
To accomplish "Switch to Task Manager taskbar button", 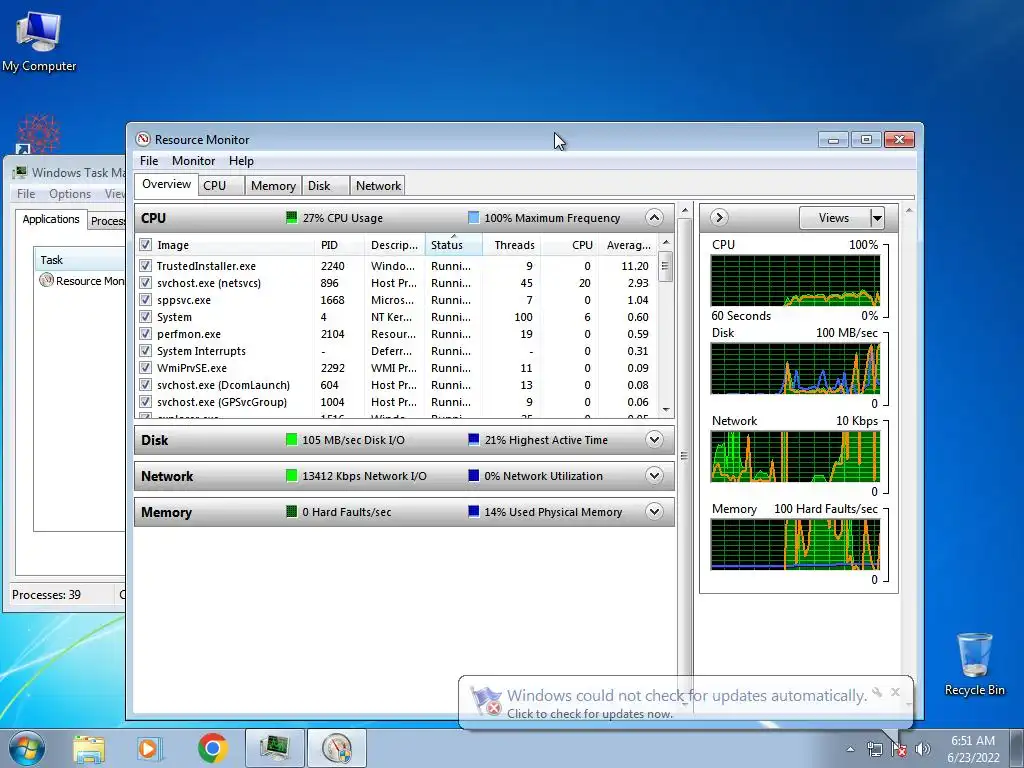I will click(275, 748).
